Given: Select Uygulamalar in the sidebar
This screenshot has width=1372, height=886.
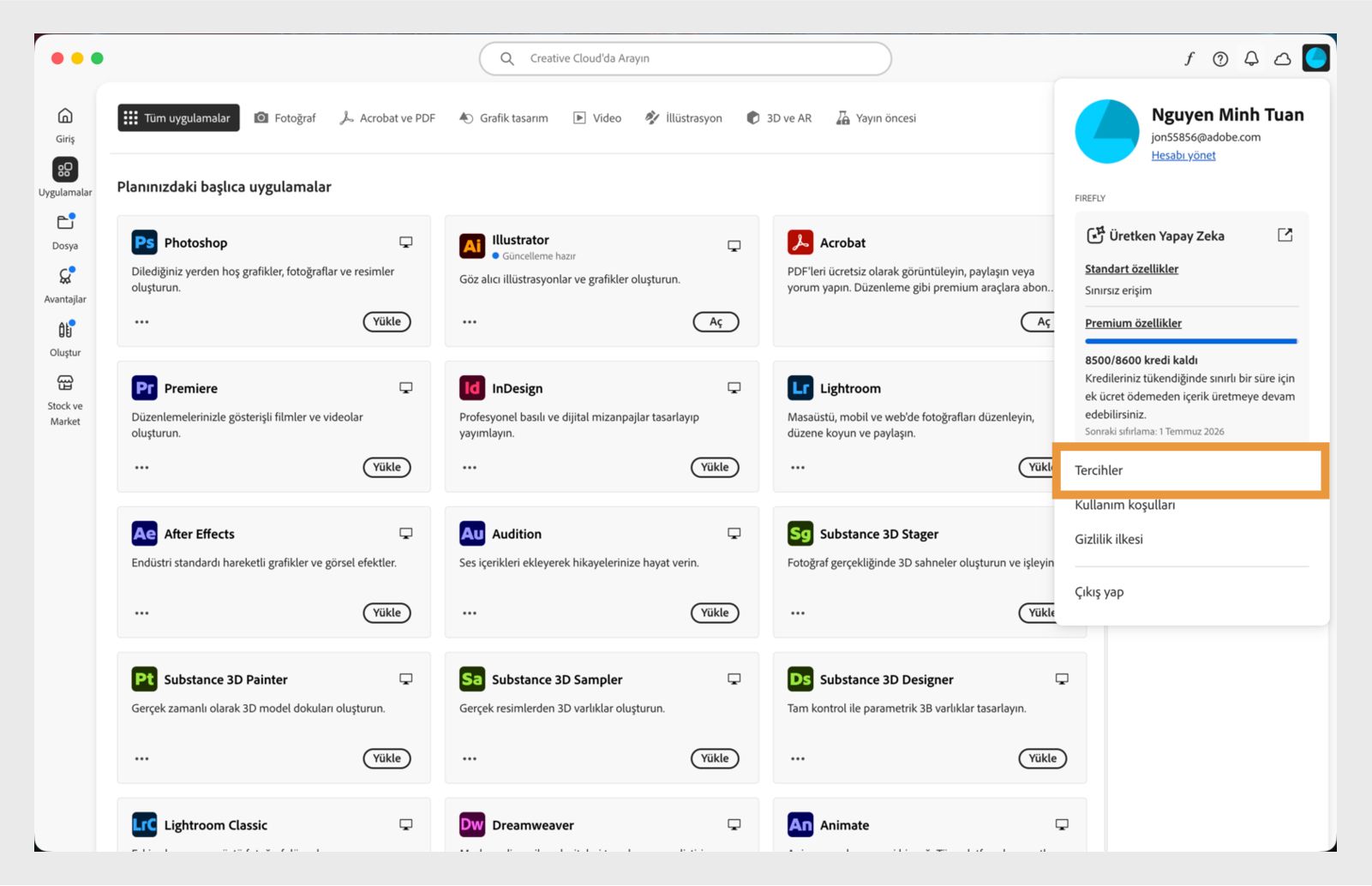Looking at the screenshot, I should pos(65,170).
